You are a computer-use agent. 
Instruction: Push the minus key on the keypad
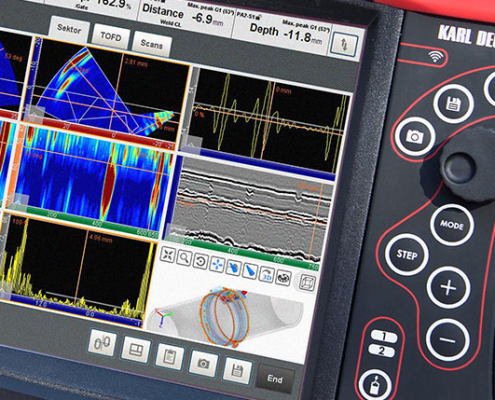(448, 339)
